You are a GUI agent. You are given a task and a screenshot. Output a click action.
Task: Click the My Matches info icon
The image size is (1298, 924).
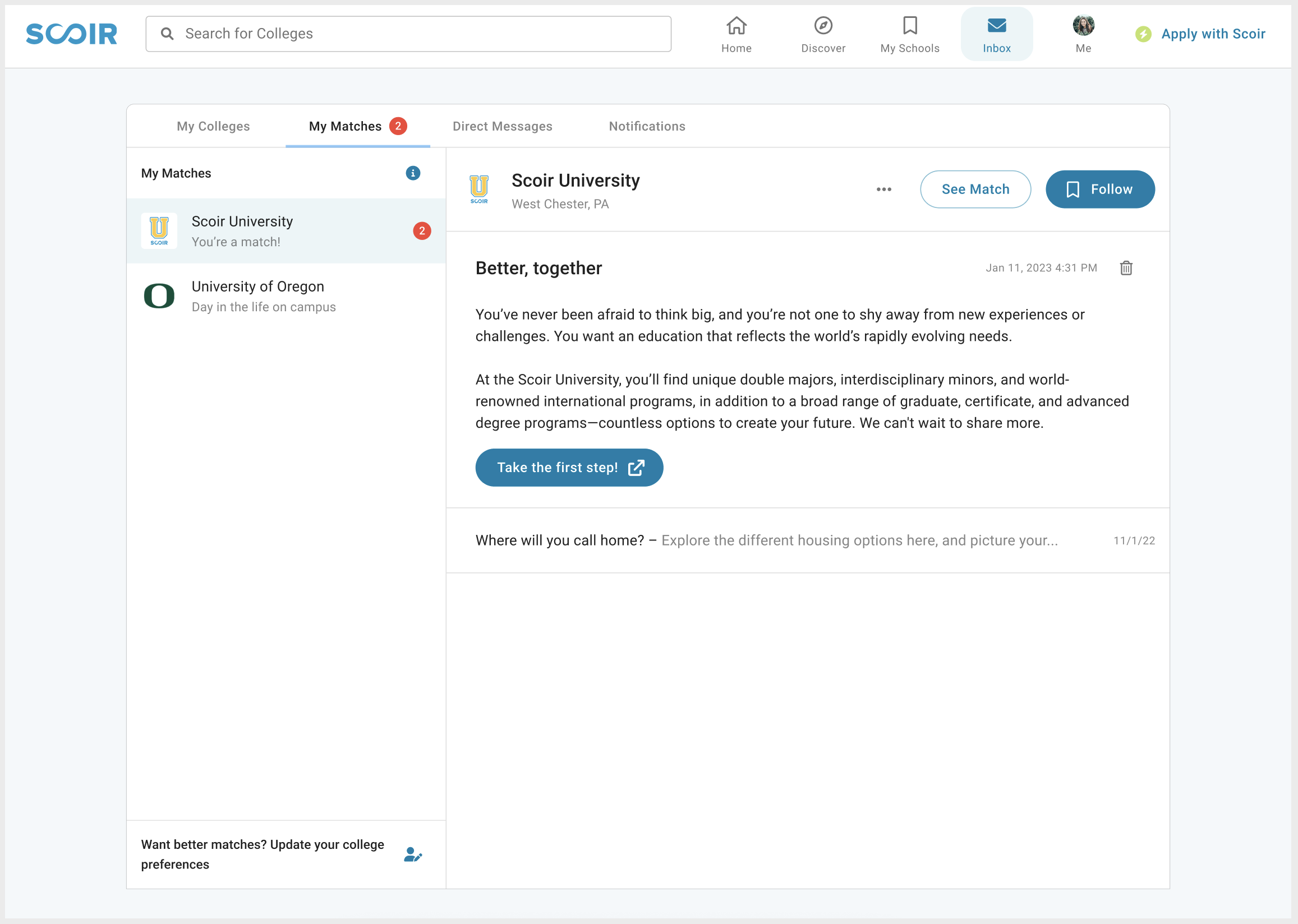(x=412, y=173)
